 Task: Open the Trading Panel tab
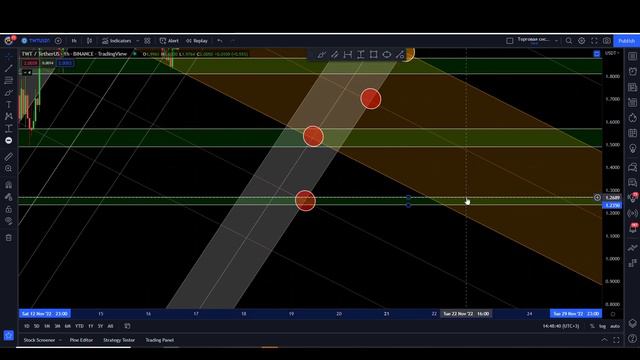(160, 340)
